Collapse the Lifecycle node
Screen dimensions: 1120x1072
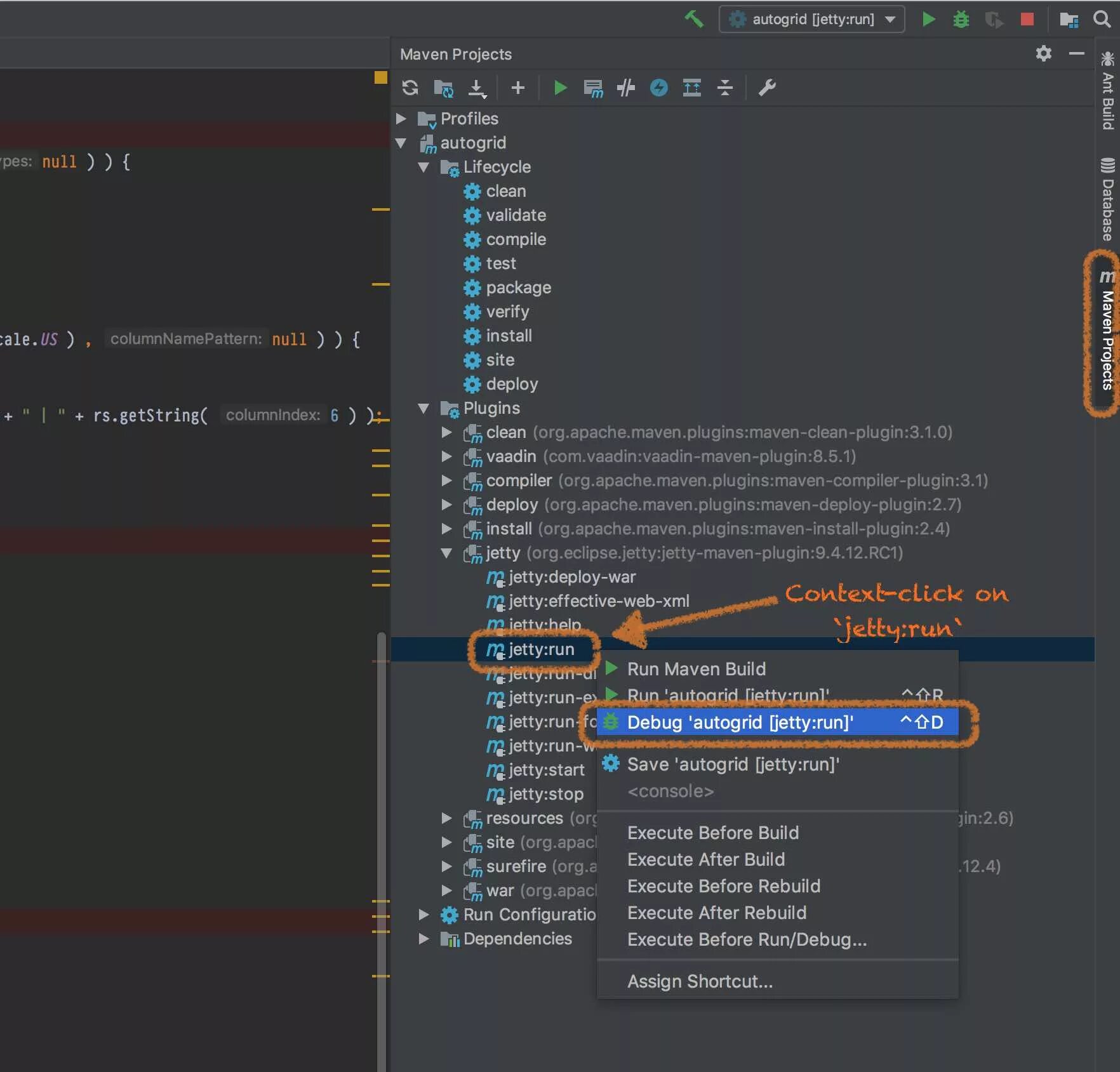pyautogui.click(x=424, y=167)
